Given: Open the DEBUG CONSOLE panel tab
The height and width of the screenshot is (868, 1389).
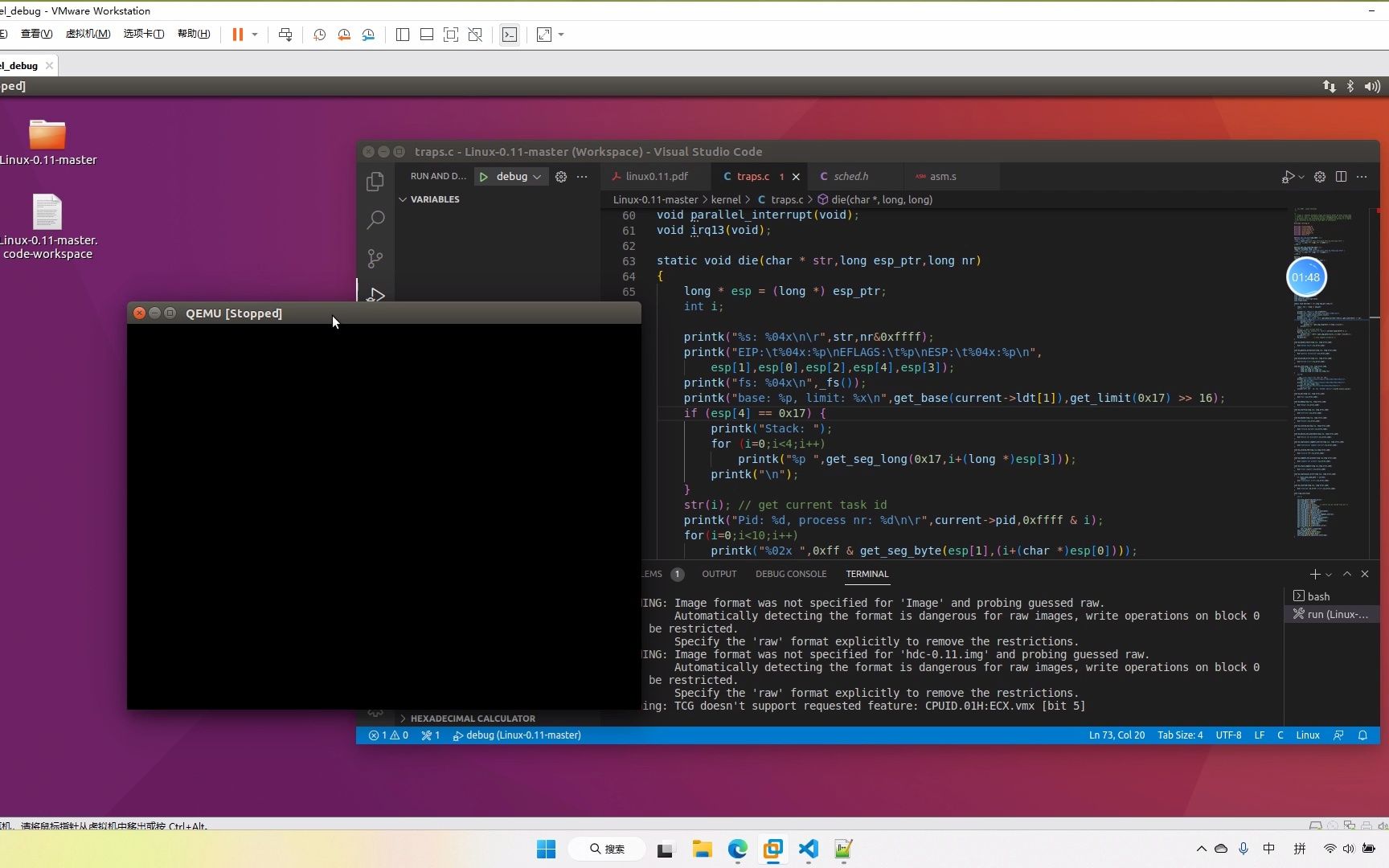Looking at the screenshot, I should pyautogui.click(x=791, y=574).
